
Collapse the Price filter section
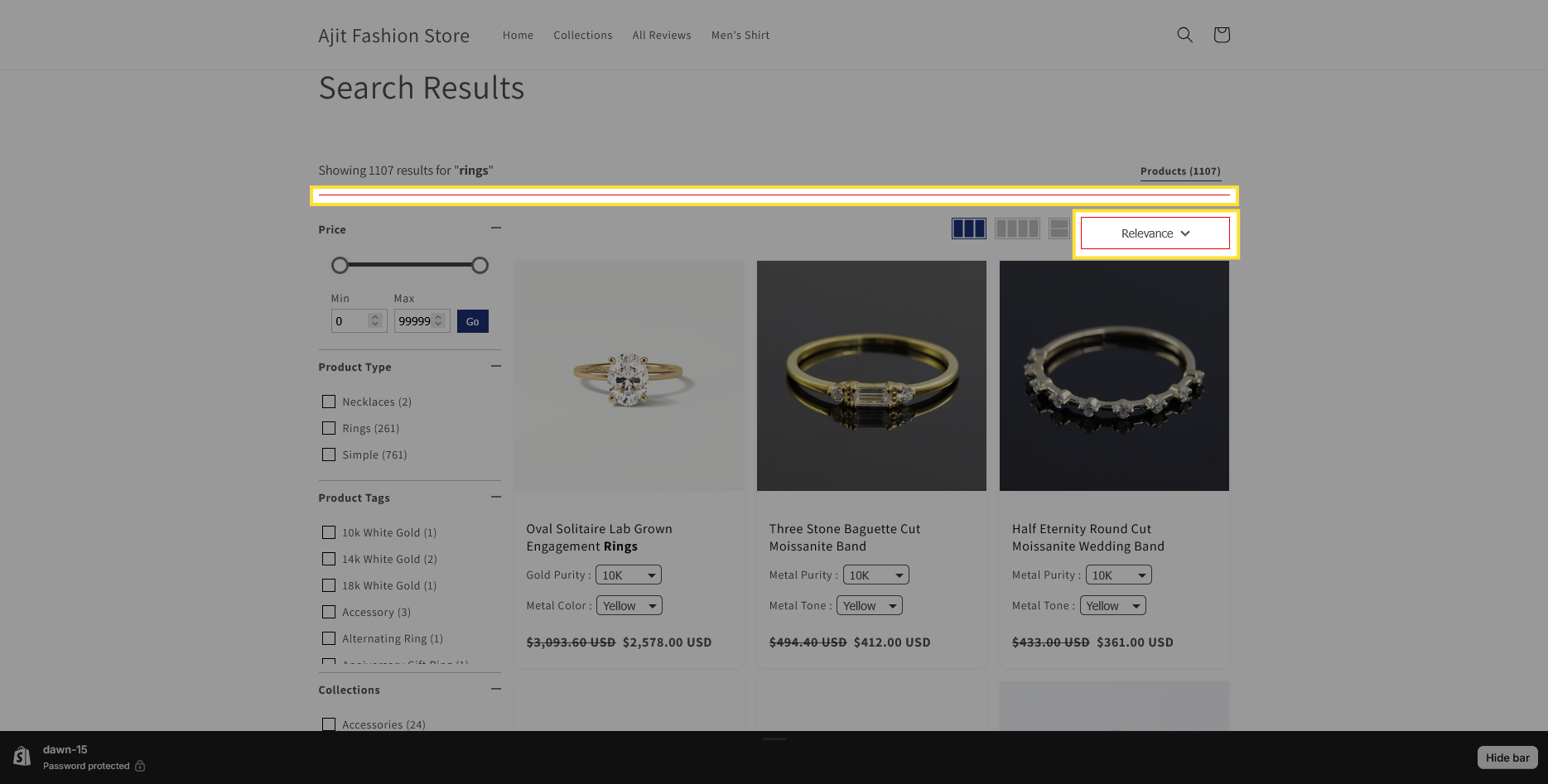(x=495, y=228)
